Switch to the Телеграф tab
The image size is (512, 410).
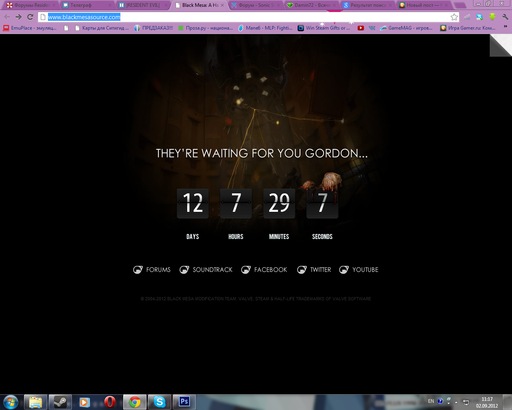(86, 5)
